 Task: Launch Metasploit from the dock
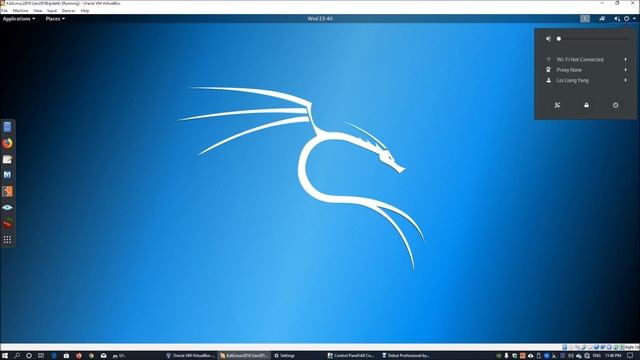[x=7, y=175]
